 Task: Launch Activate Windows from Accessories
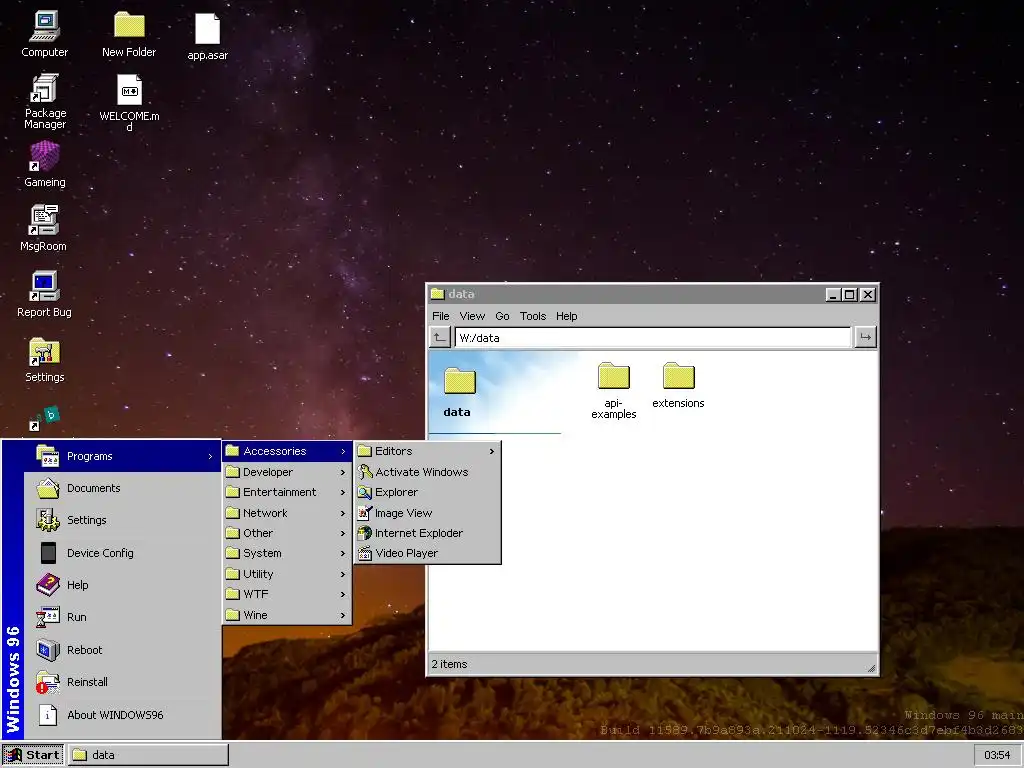[428, 472]
